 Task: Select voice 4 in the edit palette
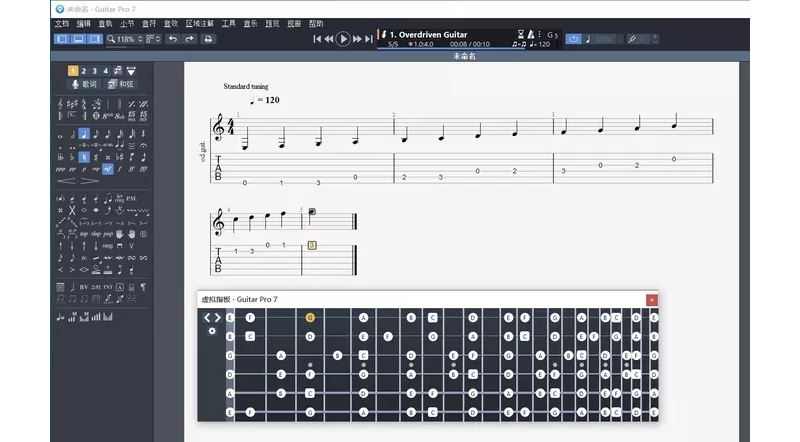click(x=106, y=71)
